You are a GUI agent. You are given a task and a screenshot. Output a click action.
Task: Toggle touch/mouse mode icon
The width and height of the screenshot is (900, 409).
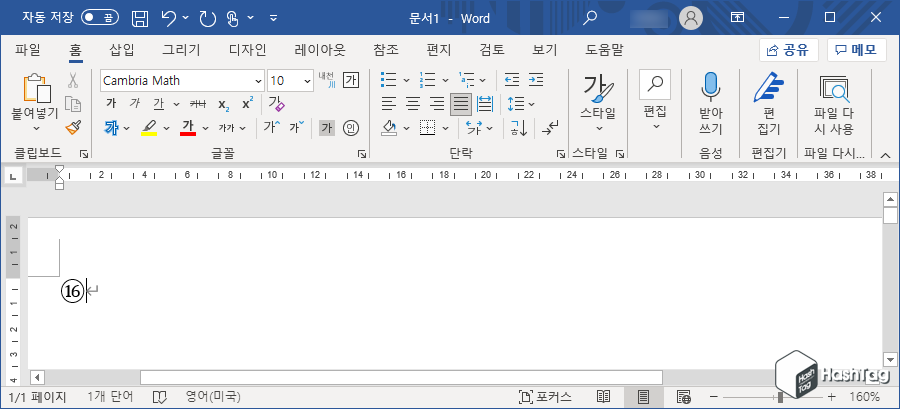pyautogui.click(x=232, y=18)
